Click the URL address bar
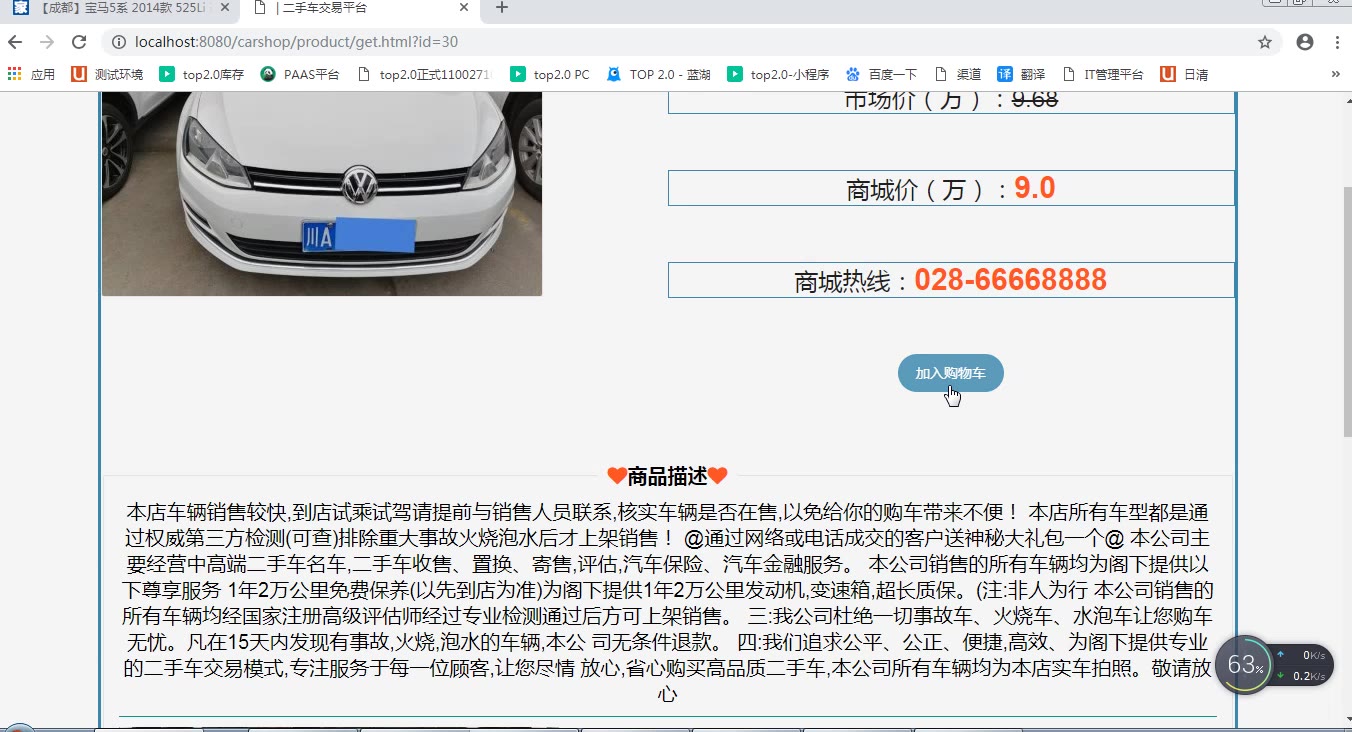 click(690, 42)
